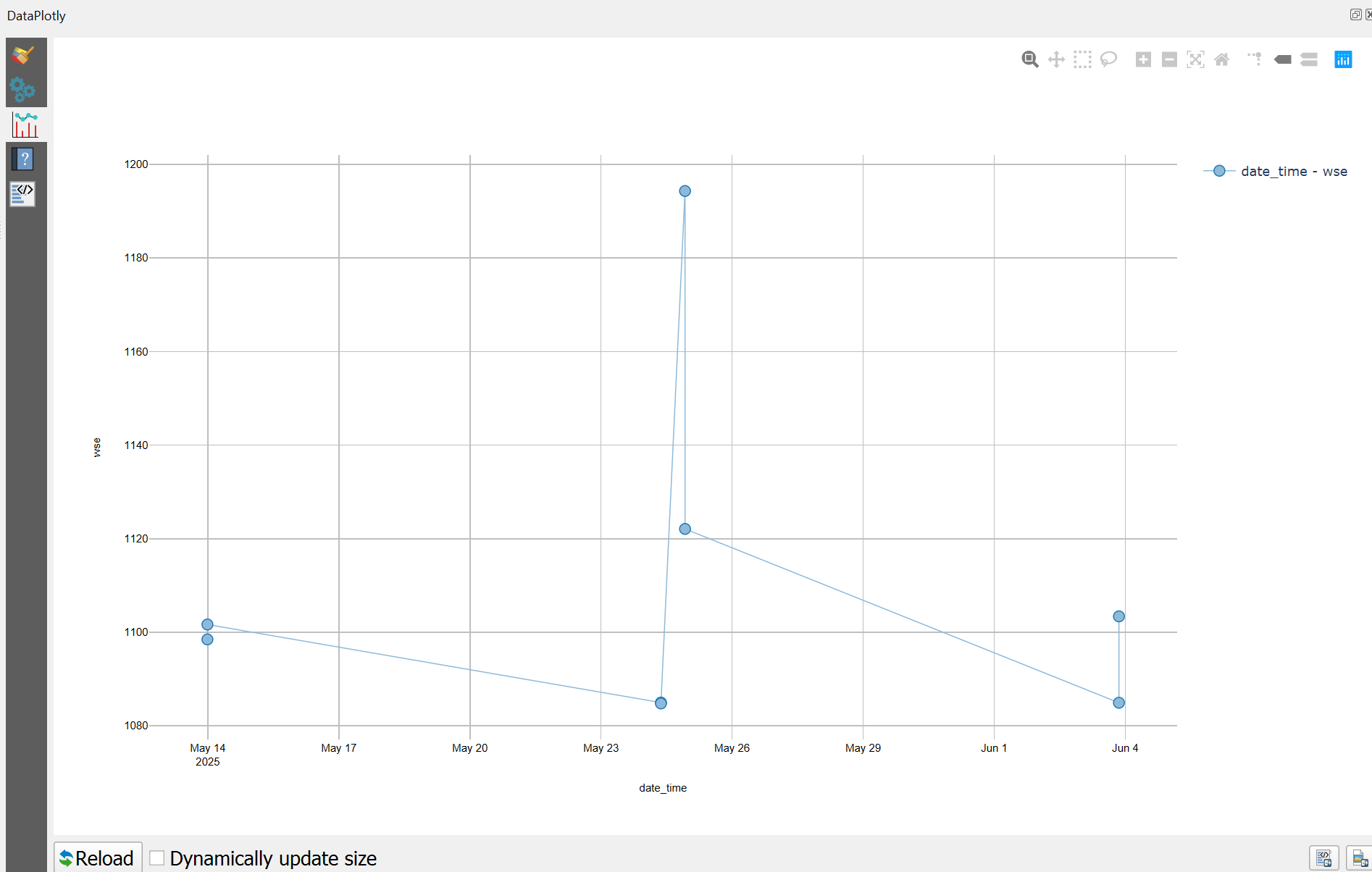Switch to the plot canvas chart tab

point(25,125)
